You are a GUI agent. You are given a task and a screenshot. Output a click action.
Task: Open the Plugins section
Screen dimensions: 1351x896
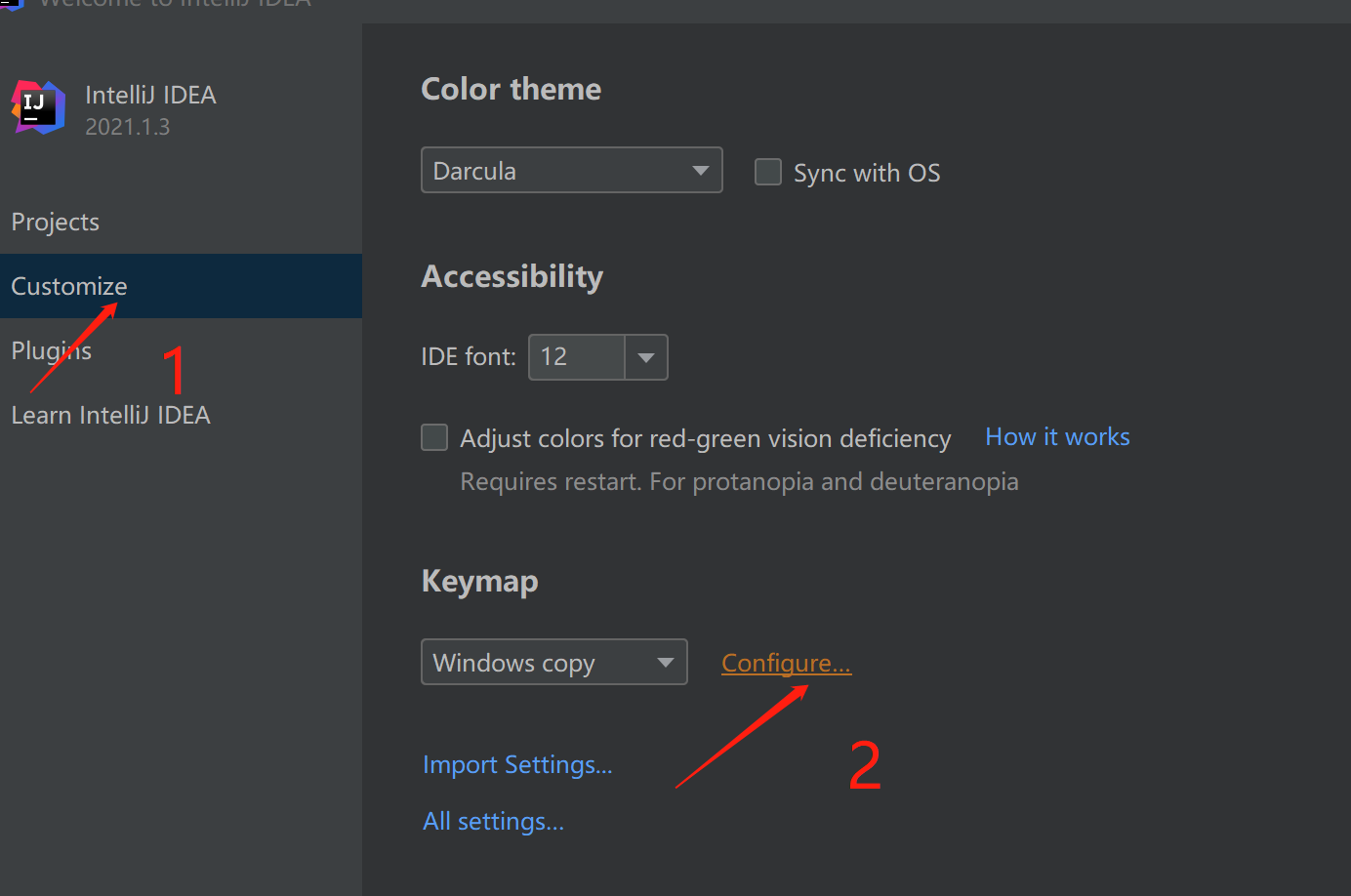[x=52, y=350]
